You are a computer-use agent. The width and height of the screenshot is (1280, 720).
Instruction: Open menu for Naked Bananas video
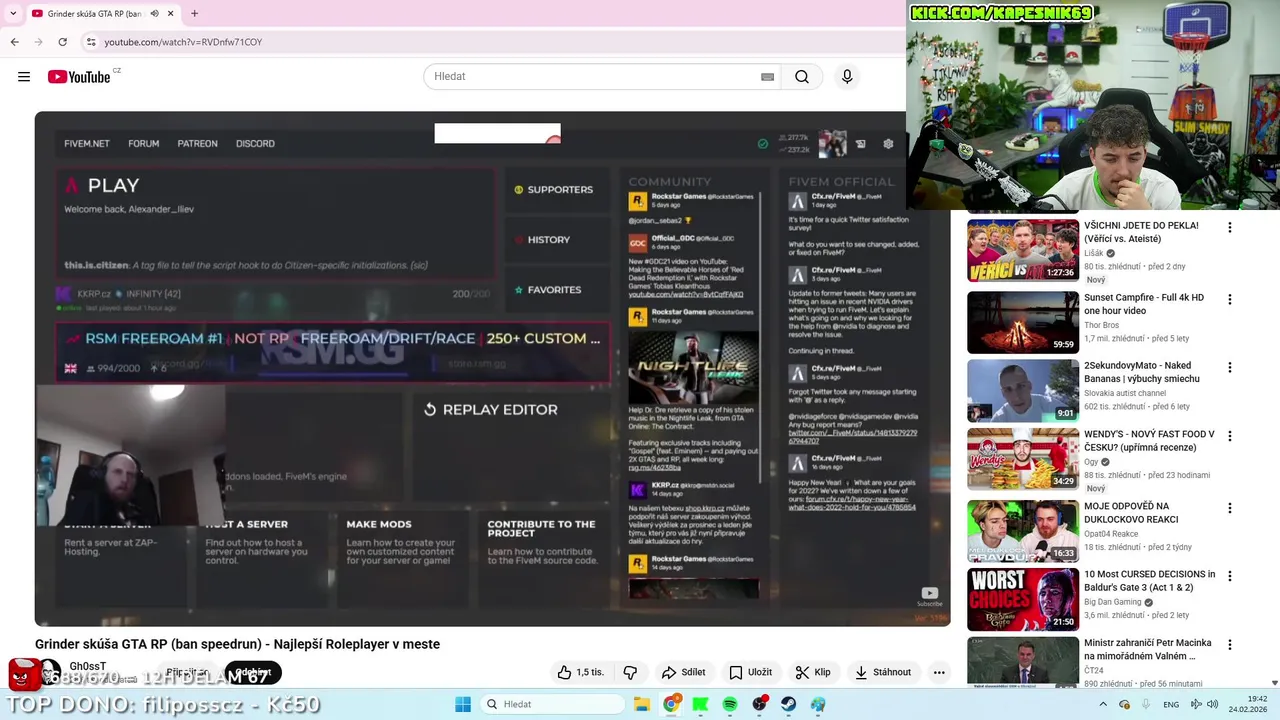tap(1230, 368)
